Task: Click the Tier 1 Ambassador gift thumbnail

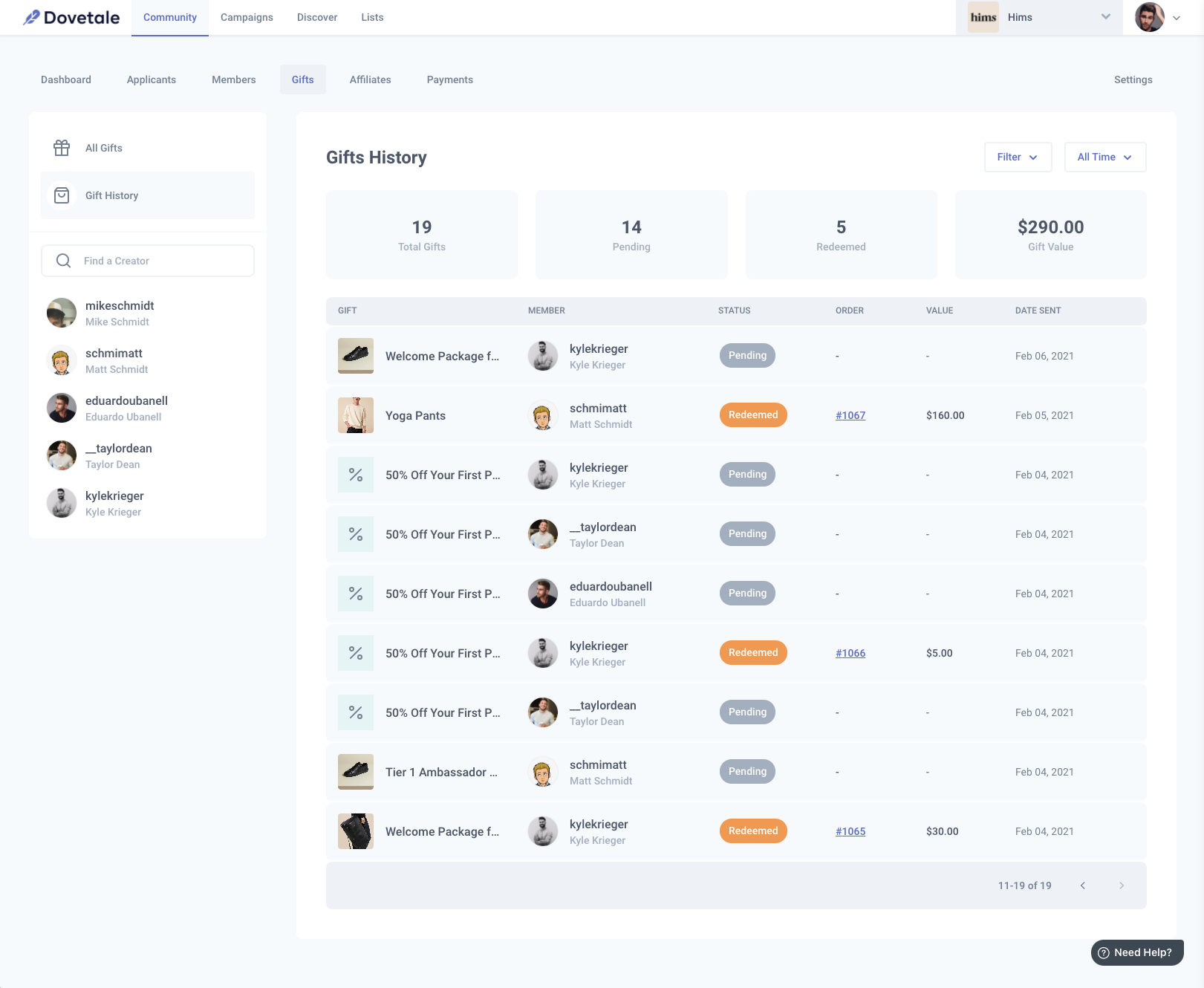Action: (x=356, y=772)
